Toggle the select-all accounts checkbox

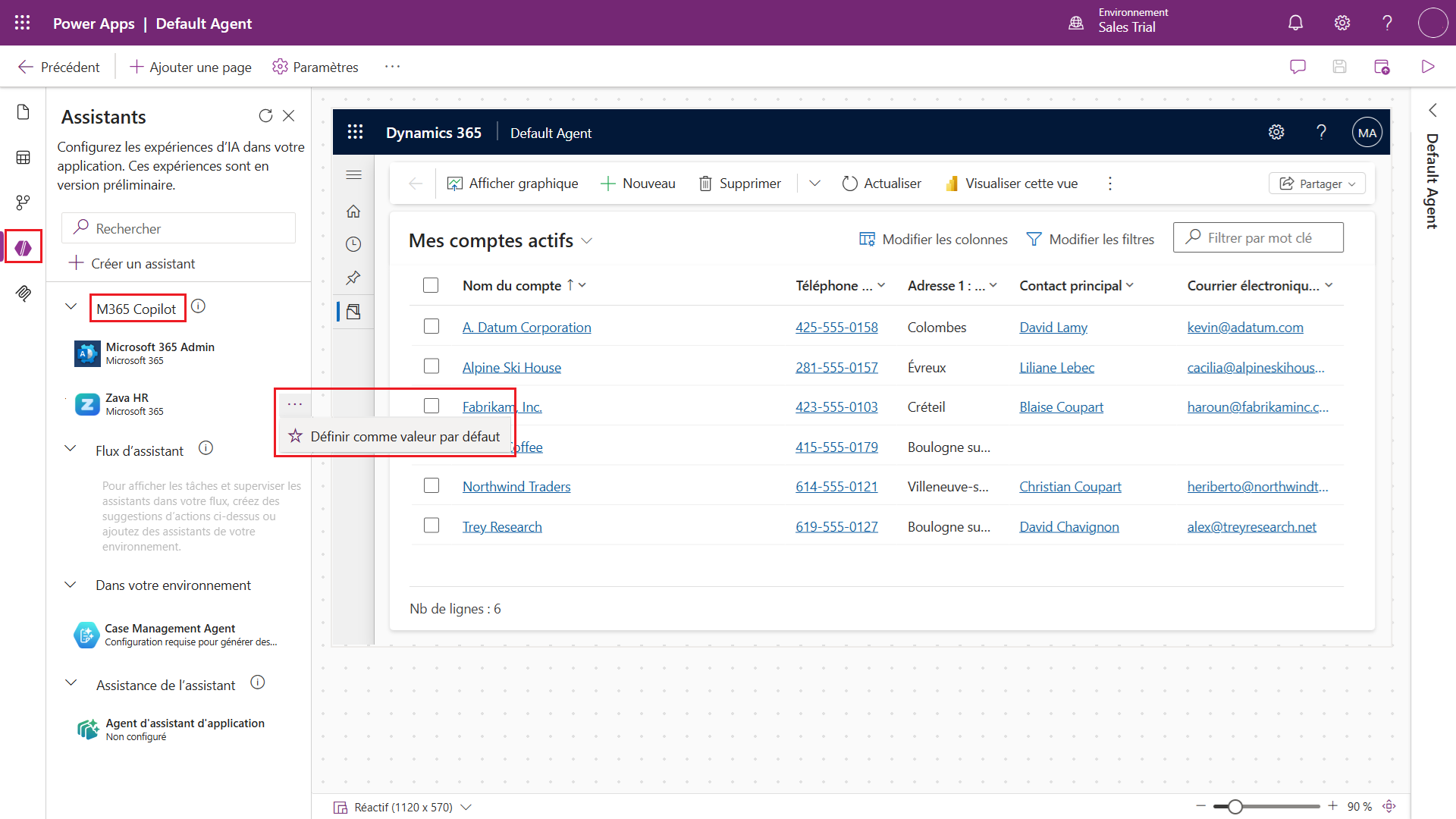(x=431, y=285)
